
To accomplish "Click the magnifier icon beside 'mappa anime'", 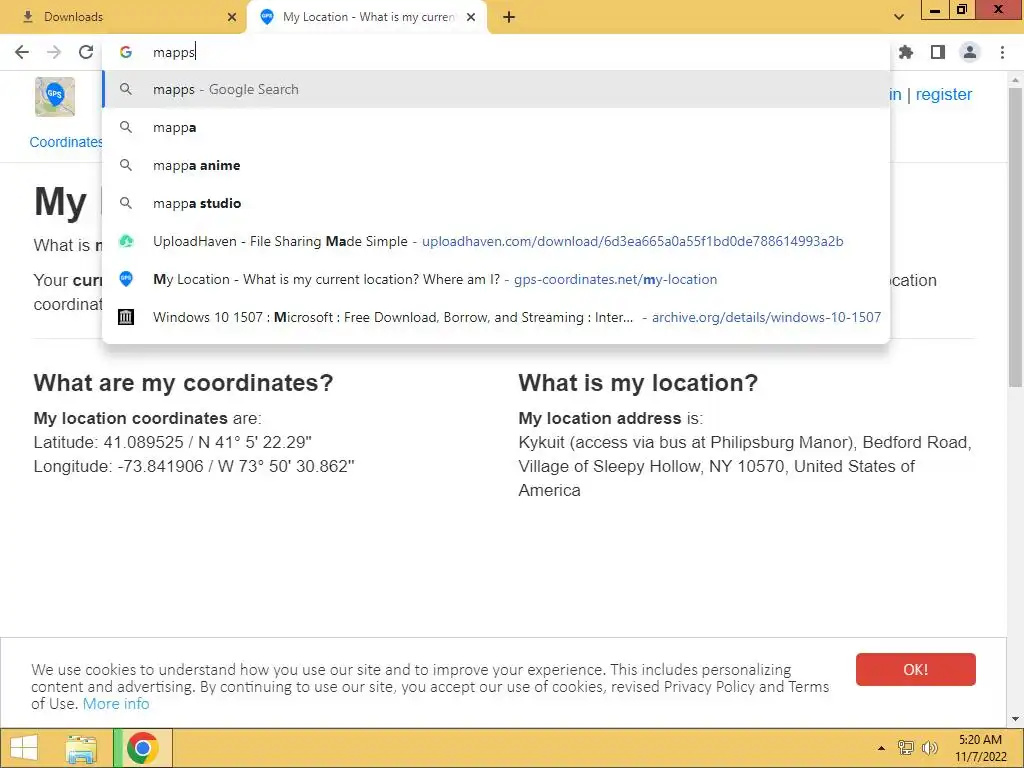I will [126, 165].
